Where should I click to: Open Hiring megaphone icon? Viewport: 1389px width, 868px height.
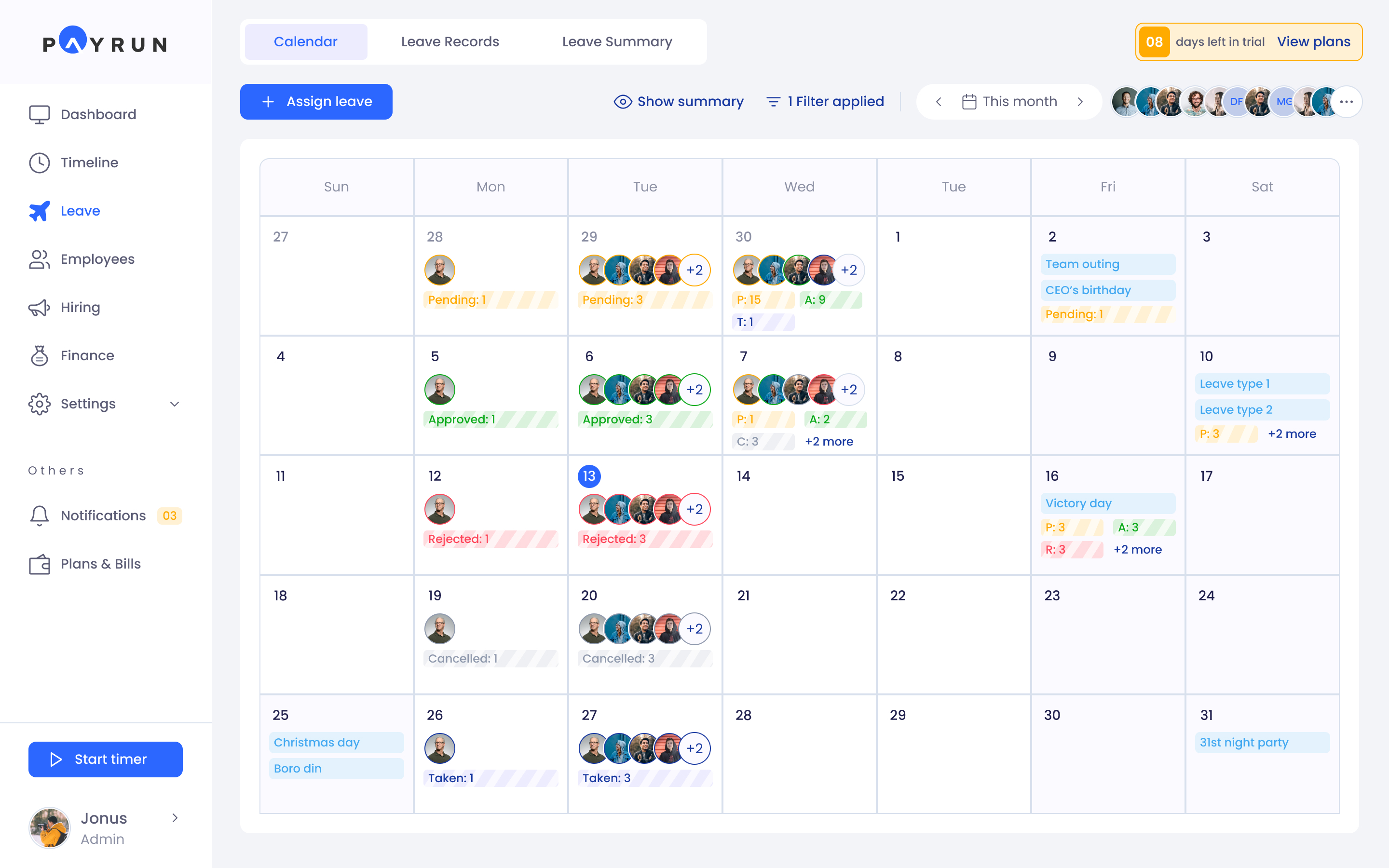point(39,308)
